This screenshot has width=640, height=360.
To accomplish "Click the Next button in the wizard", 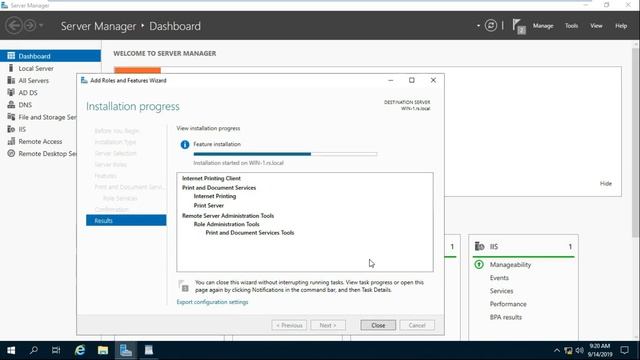I will click(x=328, y=325).
